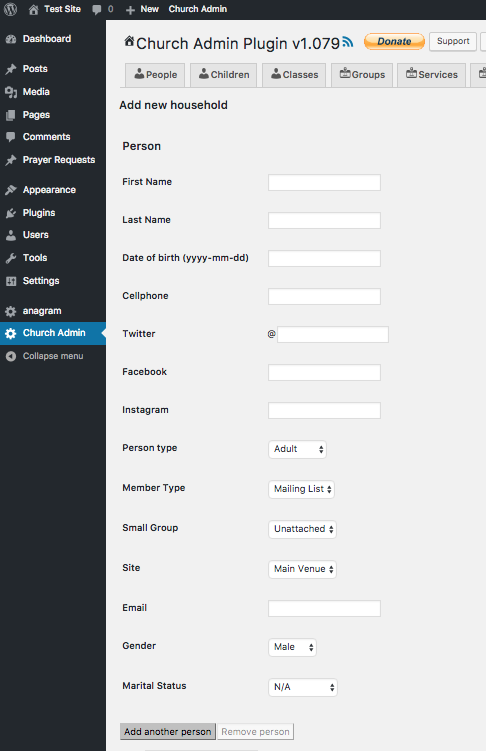Screen dimensions: 486x751
Task: Click the Posts pin icon
Action: (x=11, y=69)
